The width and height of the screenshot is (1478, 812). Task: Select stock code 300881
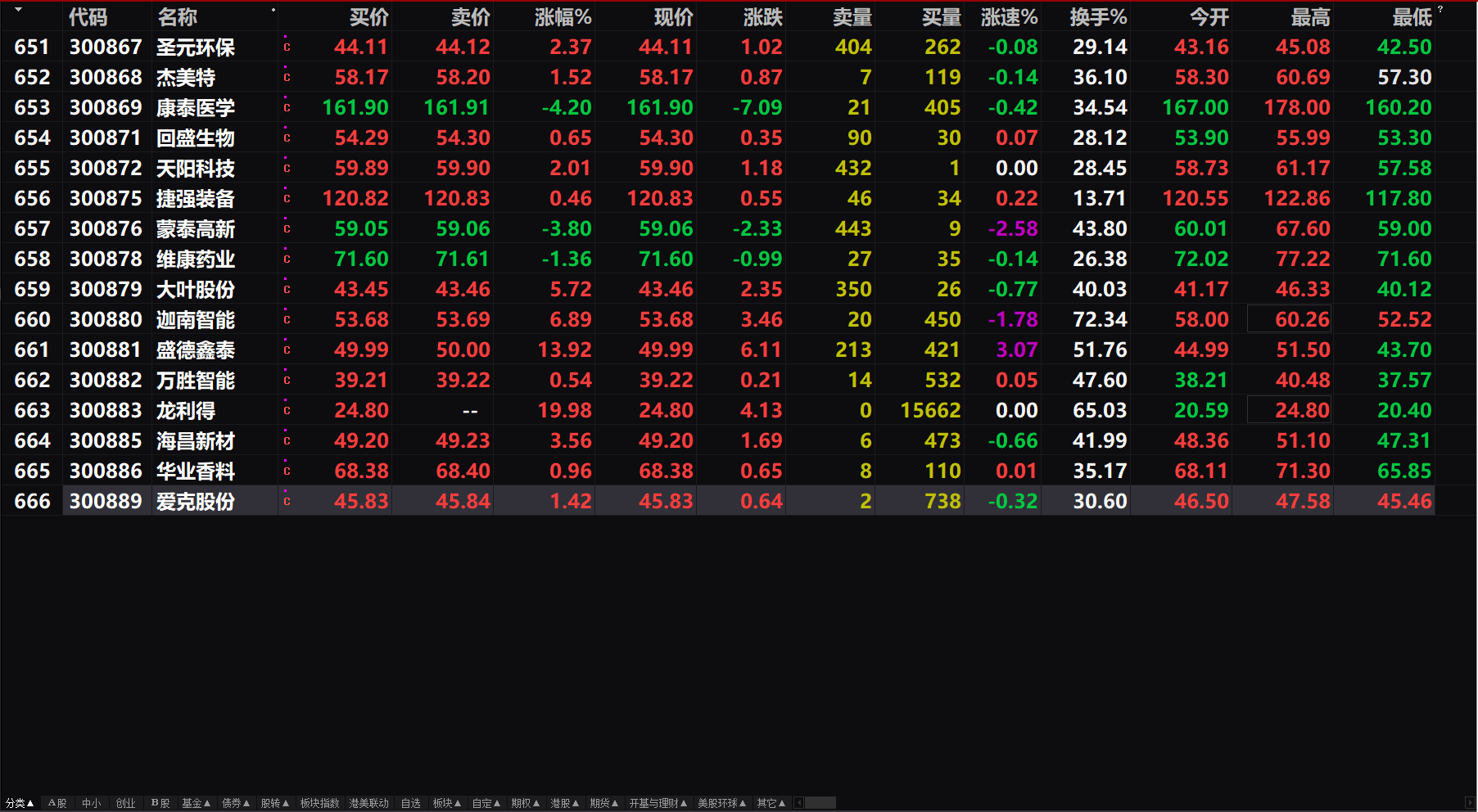point(106,350)
